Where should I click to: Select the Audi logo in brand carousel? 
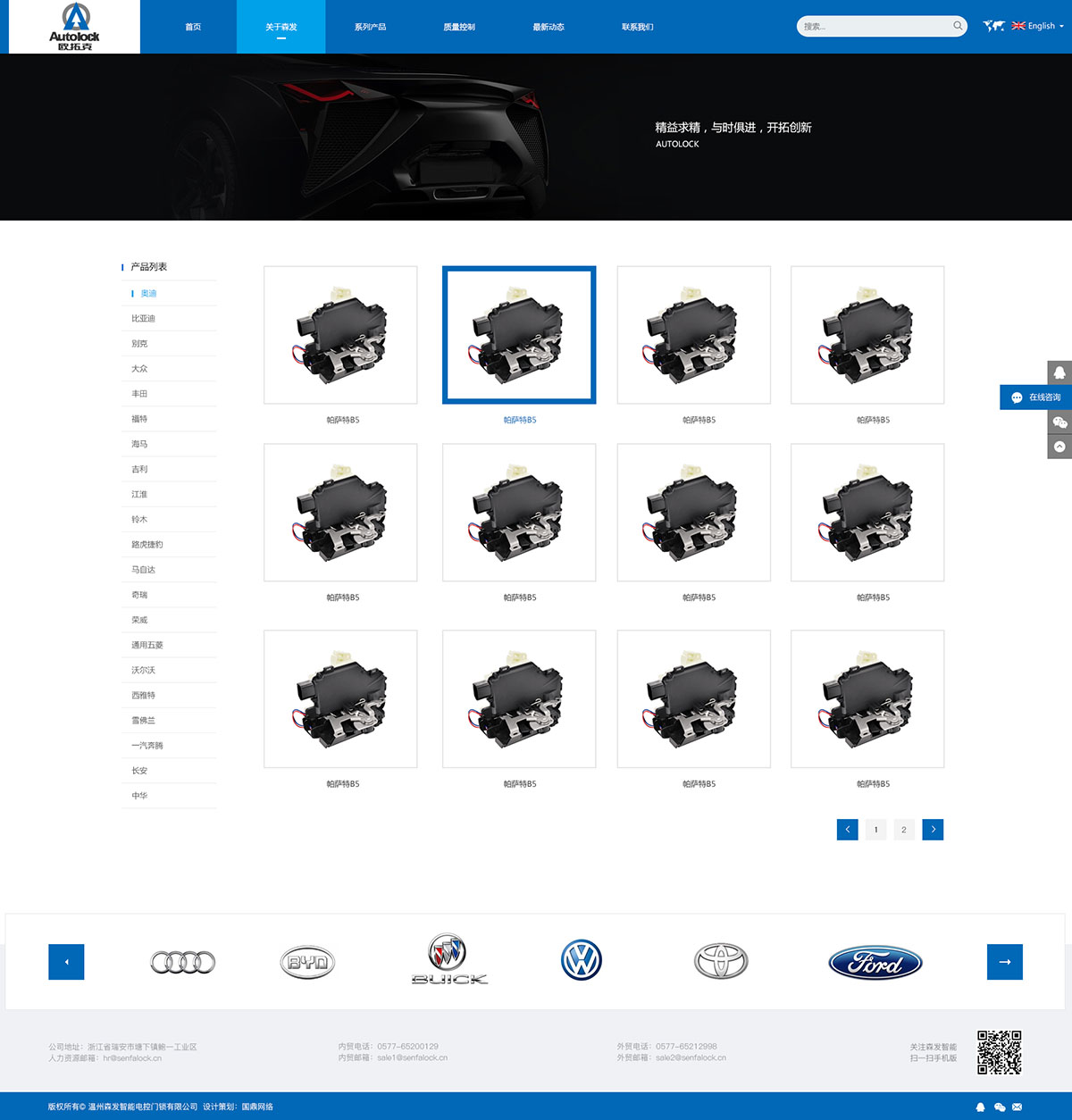182,962
